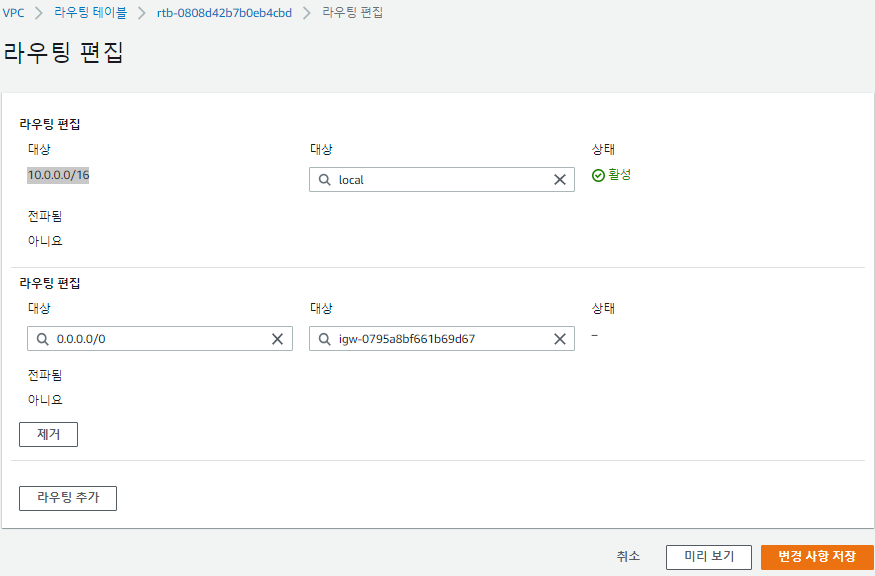
Task: Click the 제거 button
Action: 49,434
